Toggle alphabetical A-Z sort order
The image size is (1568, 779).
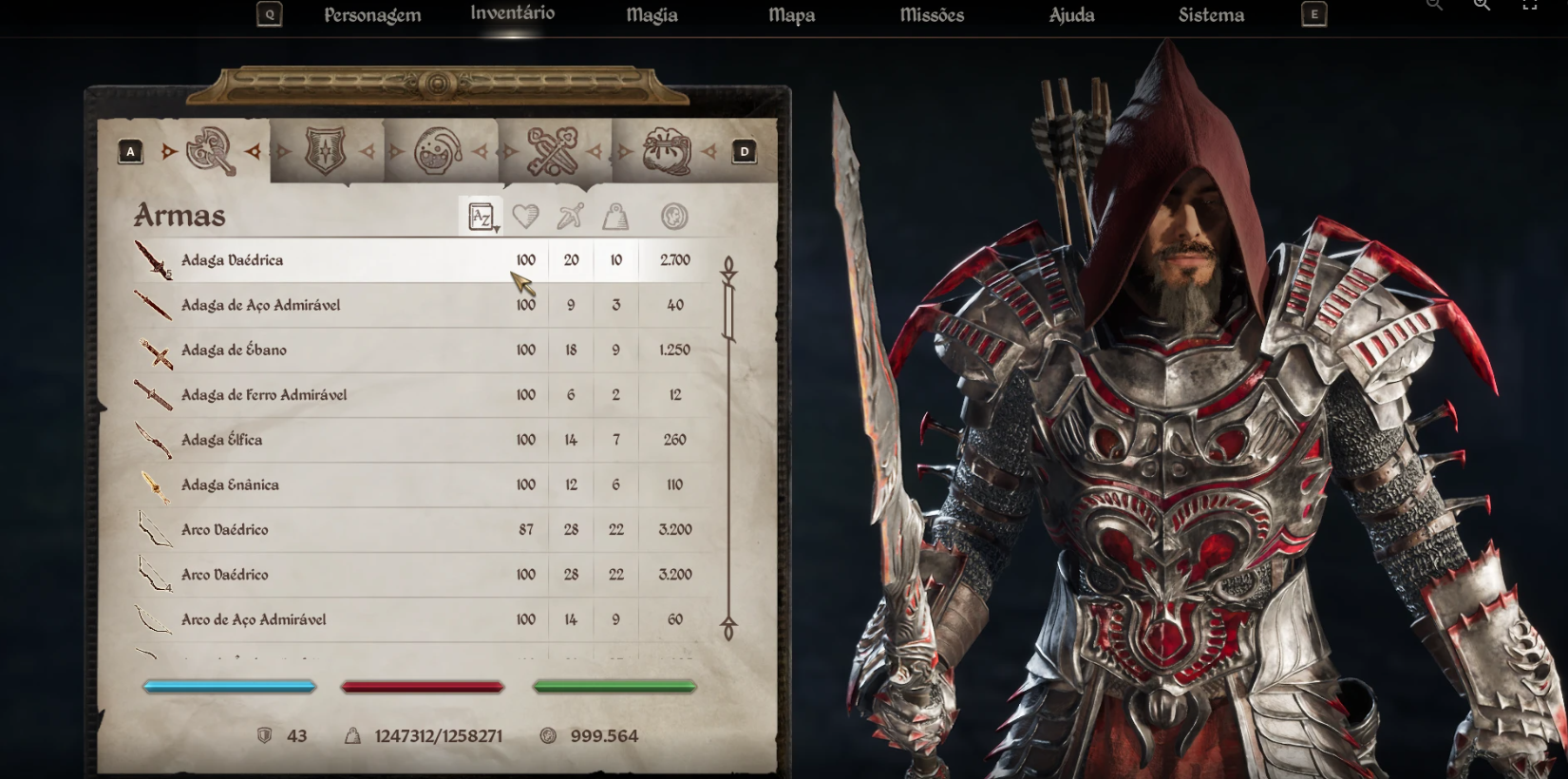pyautogui.click(x=482, y=217)
